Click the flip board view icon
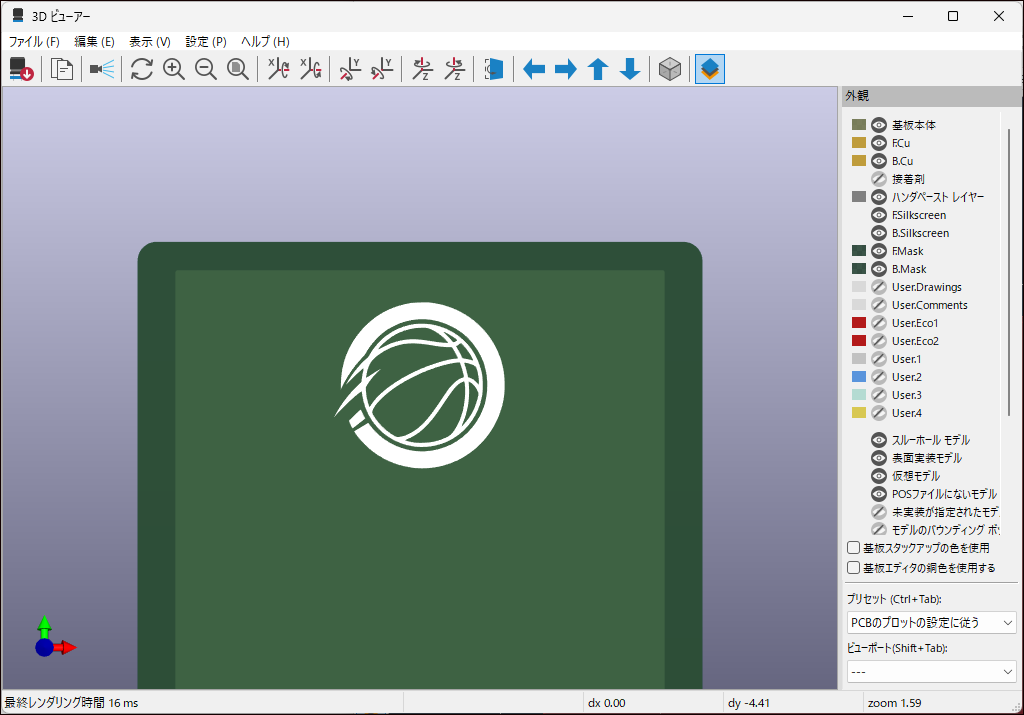The width and height of the screenshot is (1024, 715). (x=494, y=69)
